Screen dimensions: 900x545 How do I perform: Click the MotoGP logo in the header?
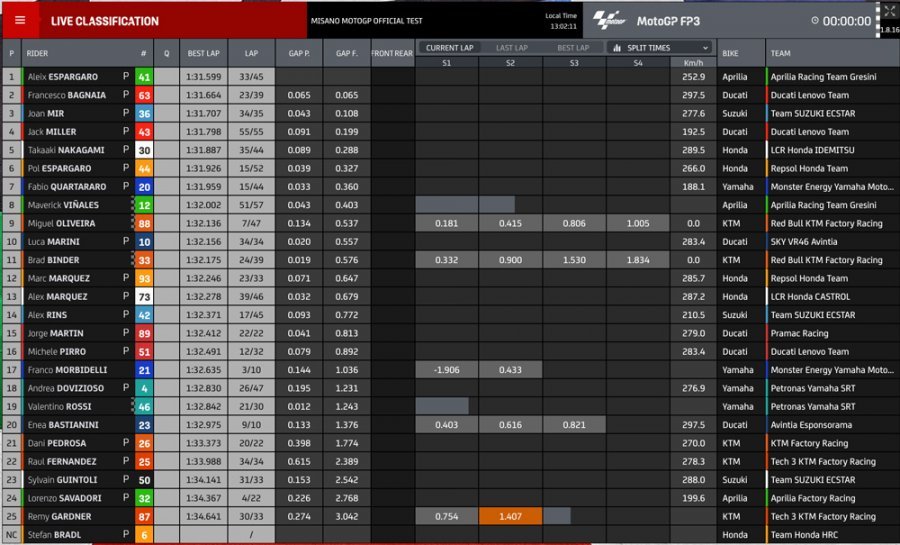point(607,20)
